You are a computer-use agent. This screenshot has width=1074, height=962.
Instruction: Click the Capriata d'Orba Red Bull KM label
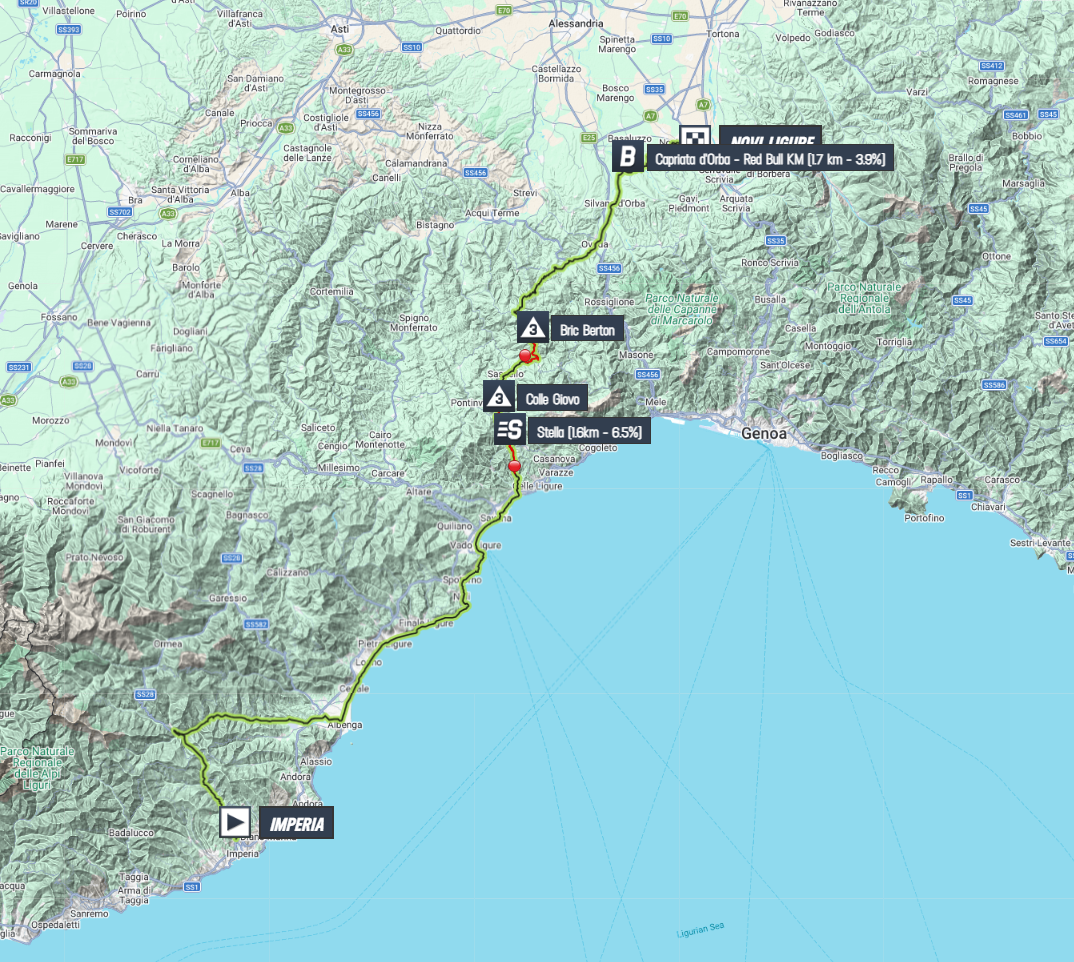point(770,159)
